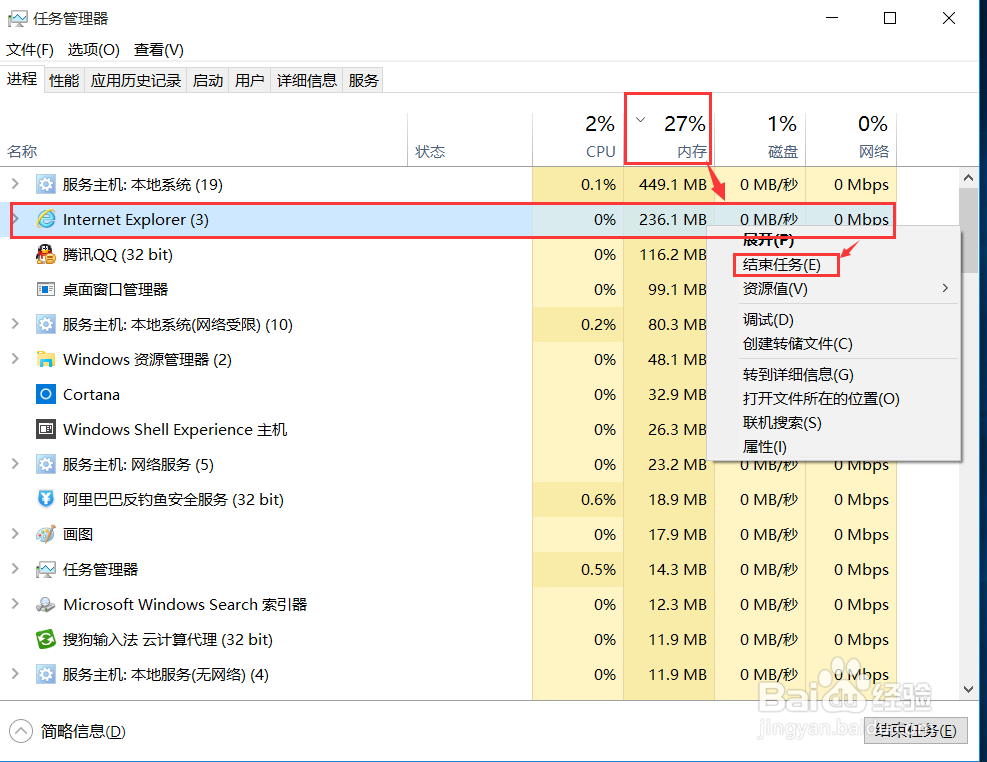This screenshot has height=762, width=987.
Task: Click the Windows 资源管理器 folder icon
Action: (x=45, y=359)
